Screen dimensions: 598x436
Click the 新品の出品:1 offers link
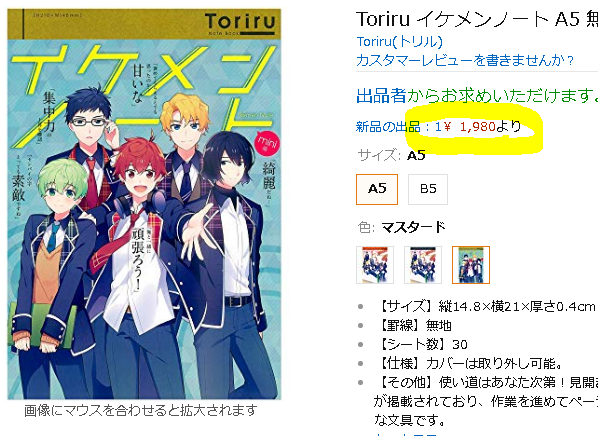point(398,126)
